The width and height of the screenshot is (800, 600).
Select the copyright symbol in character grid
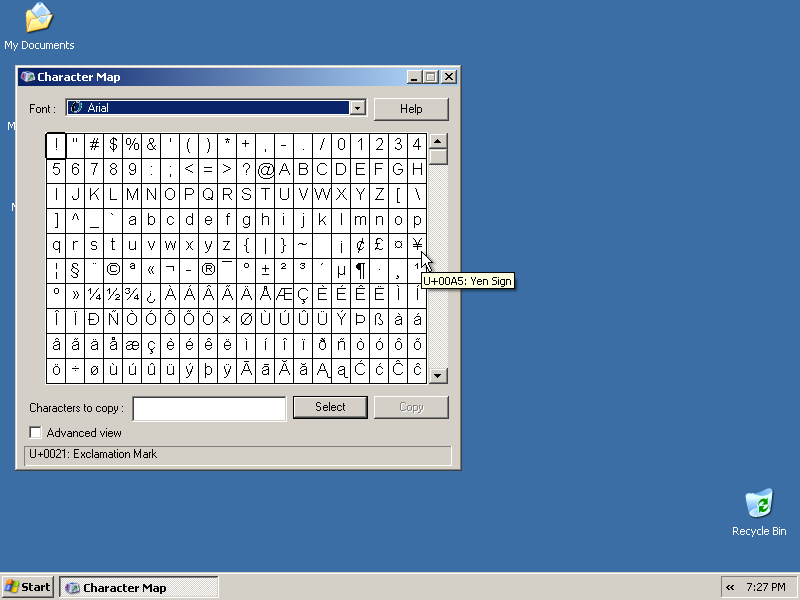pyautogui.click(x=113, y=270)
